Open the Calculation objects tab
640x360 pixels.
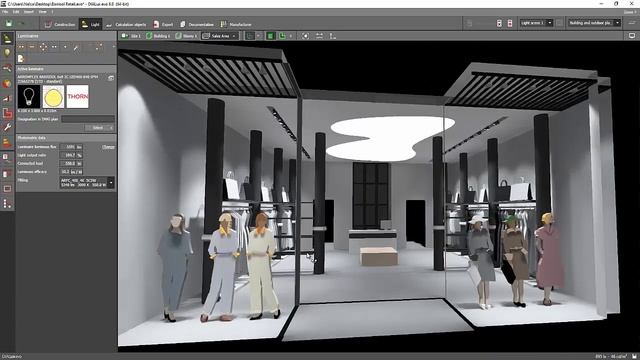(x=126, y=24)
